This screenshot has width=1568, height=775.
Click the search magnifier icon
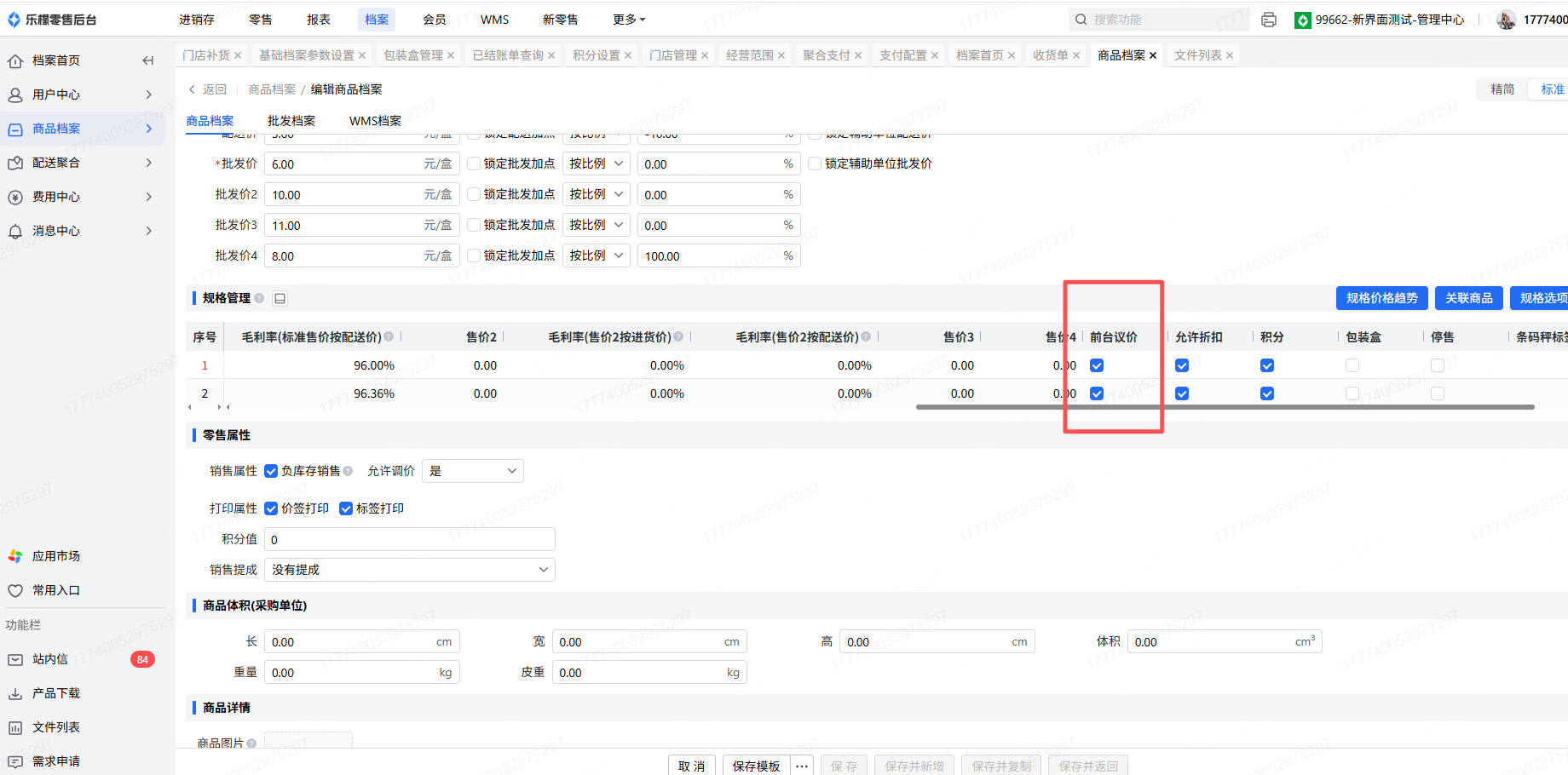coord(1081,20)
